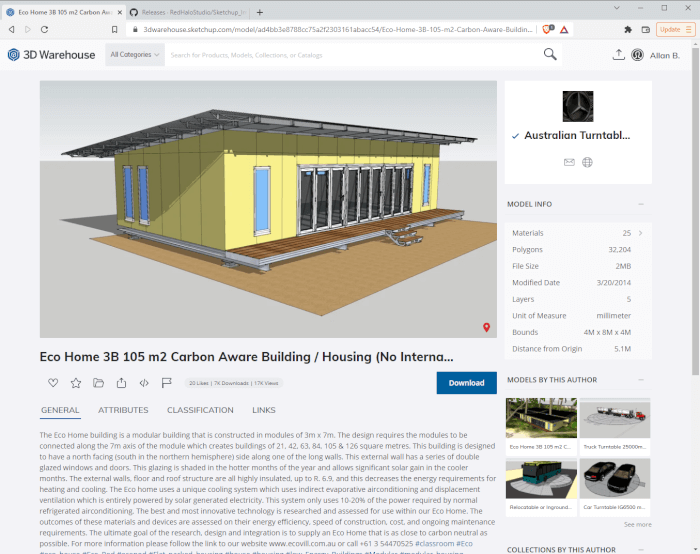Open the Classification tab
Image resolution: width=700 pixels, height=554 pixels.
[200, 410]
